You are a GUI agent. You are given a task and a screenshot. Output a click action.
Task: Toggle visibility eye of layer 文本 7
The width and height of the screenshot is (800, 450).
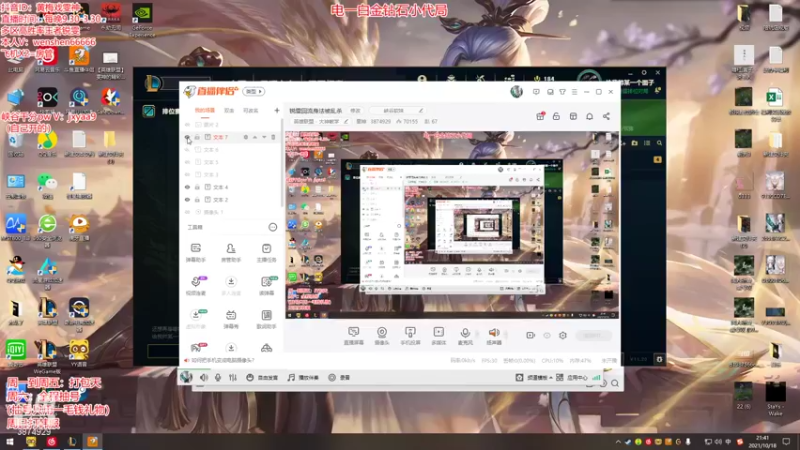187,137
